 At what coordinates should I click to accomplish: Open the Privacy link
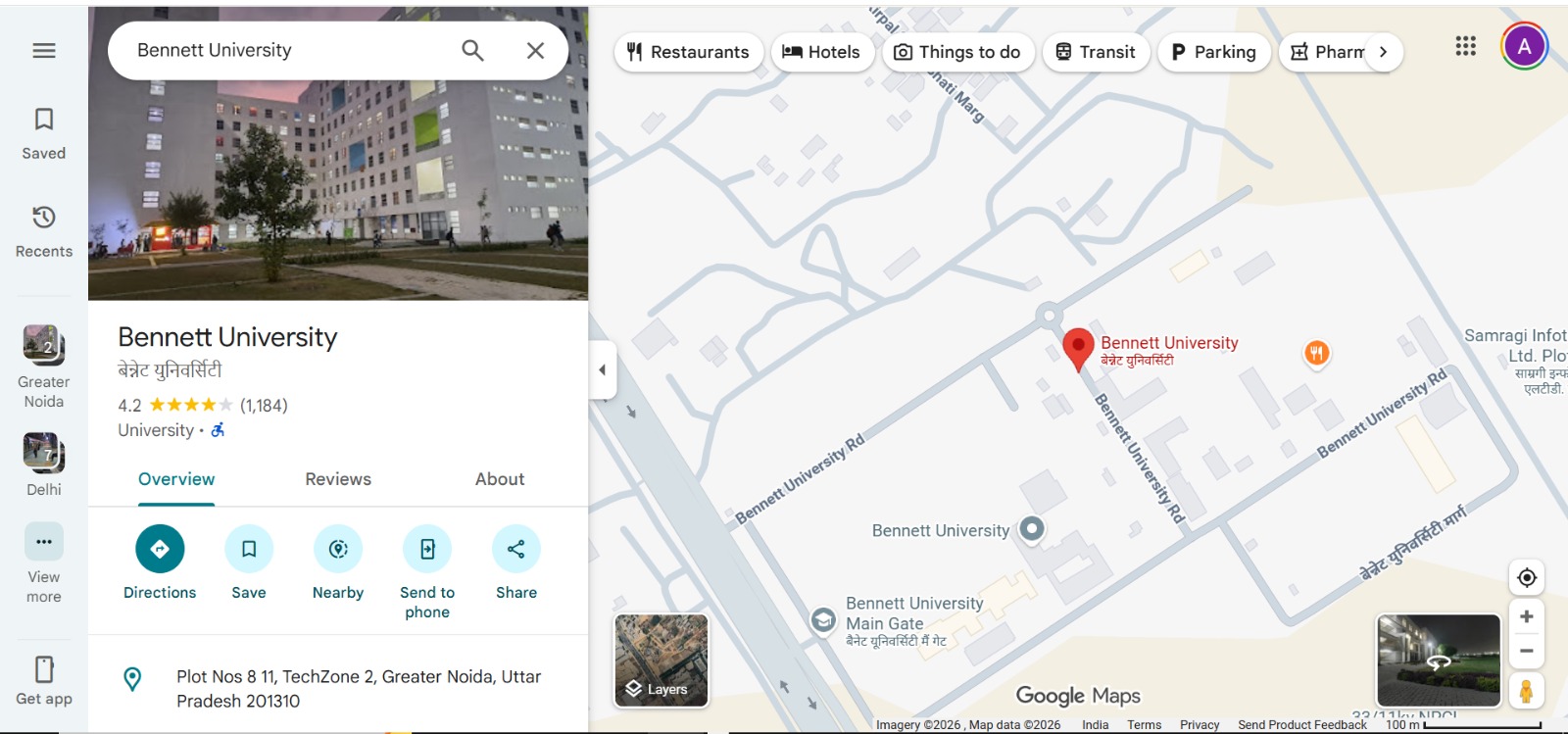coord(1200,725)
